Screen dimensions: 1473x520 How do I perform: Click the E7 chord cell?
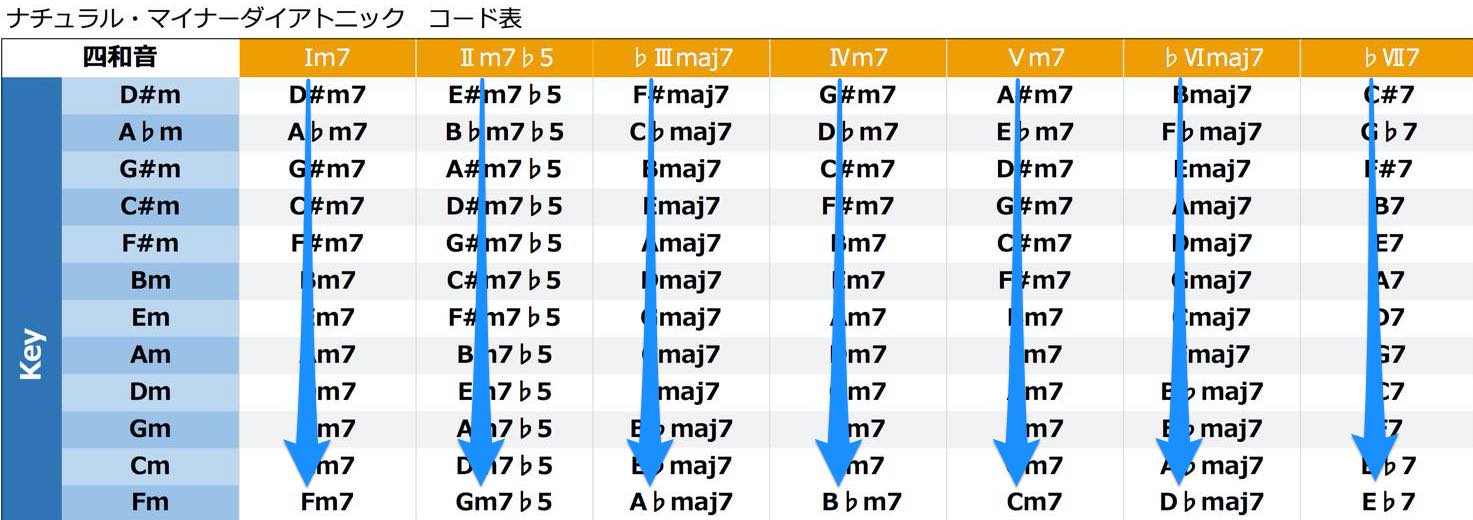tap(1389, 243)
